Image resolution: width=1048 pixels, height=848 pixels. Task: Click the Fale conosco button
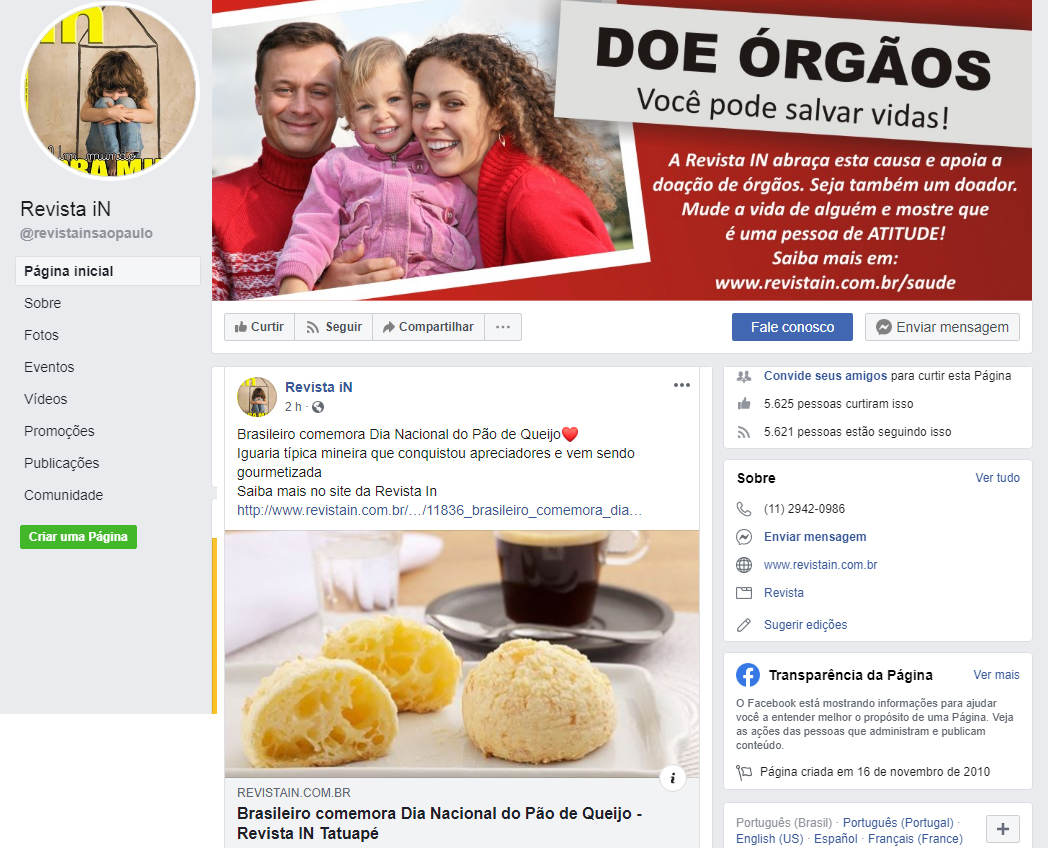pyautogui.click(x=792, y=327)
